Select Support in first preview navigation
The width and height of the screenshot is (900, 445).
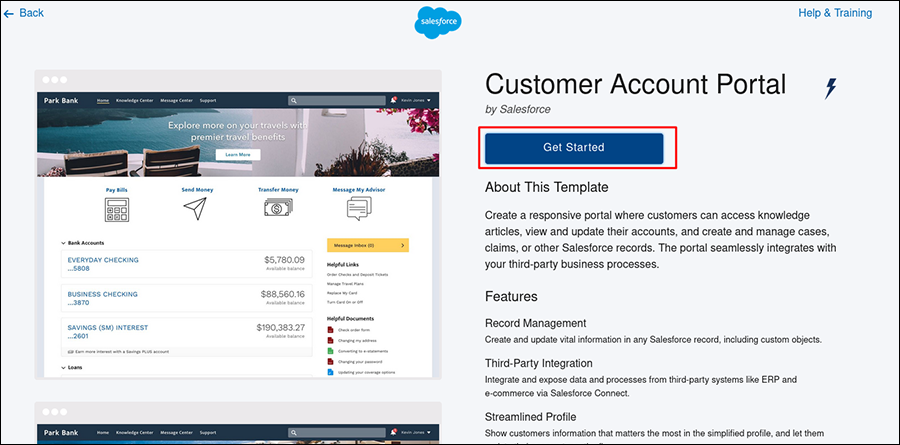click(208, 100)
